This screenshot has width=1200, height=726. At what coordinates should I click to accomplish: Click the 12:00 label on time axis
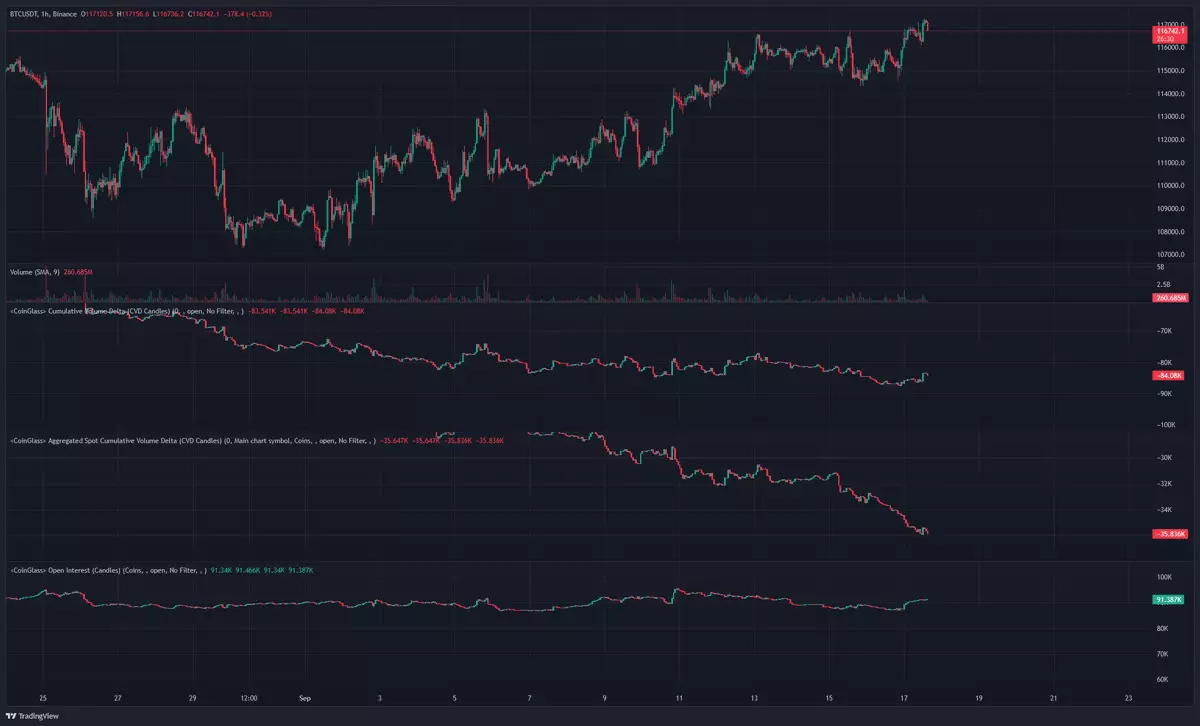pyautogui.click(x=249, y=698)
